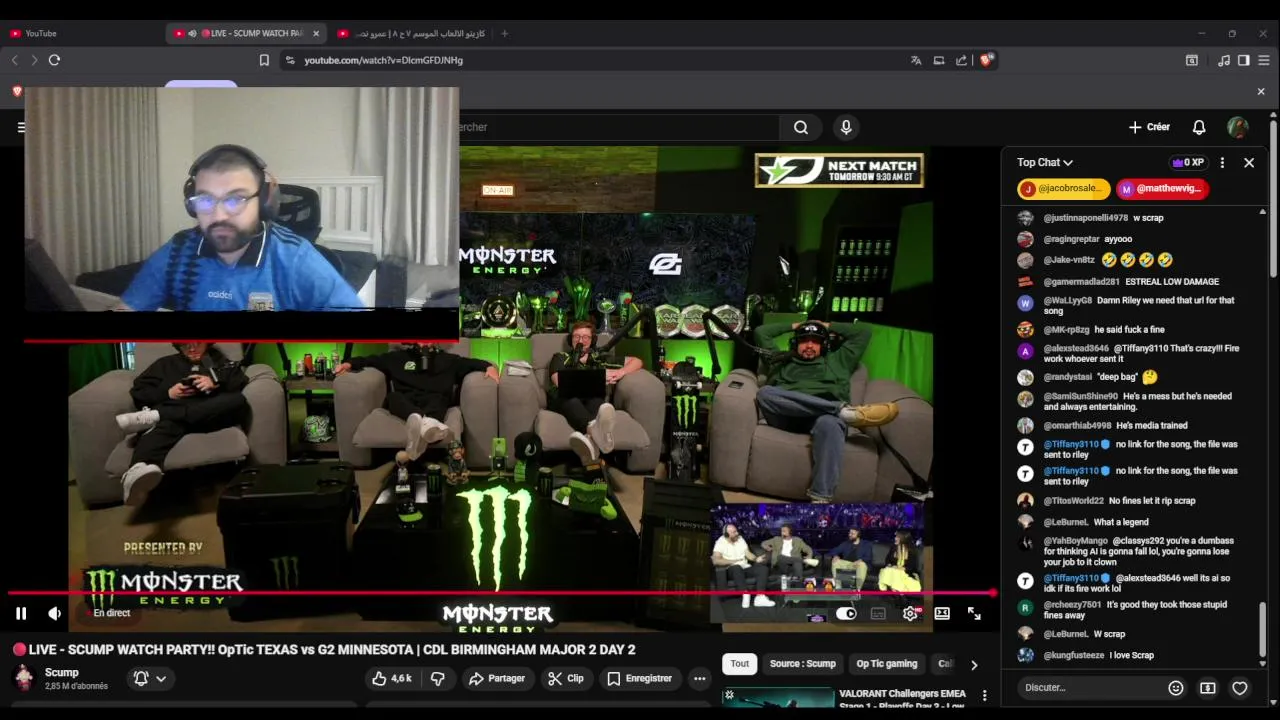Mute the video with the speaker icon
The height and width of the screenshot is (720, 1280).
(55, 613)
